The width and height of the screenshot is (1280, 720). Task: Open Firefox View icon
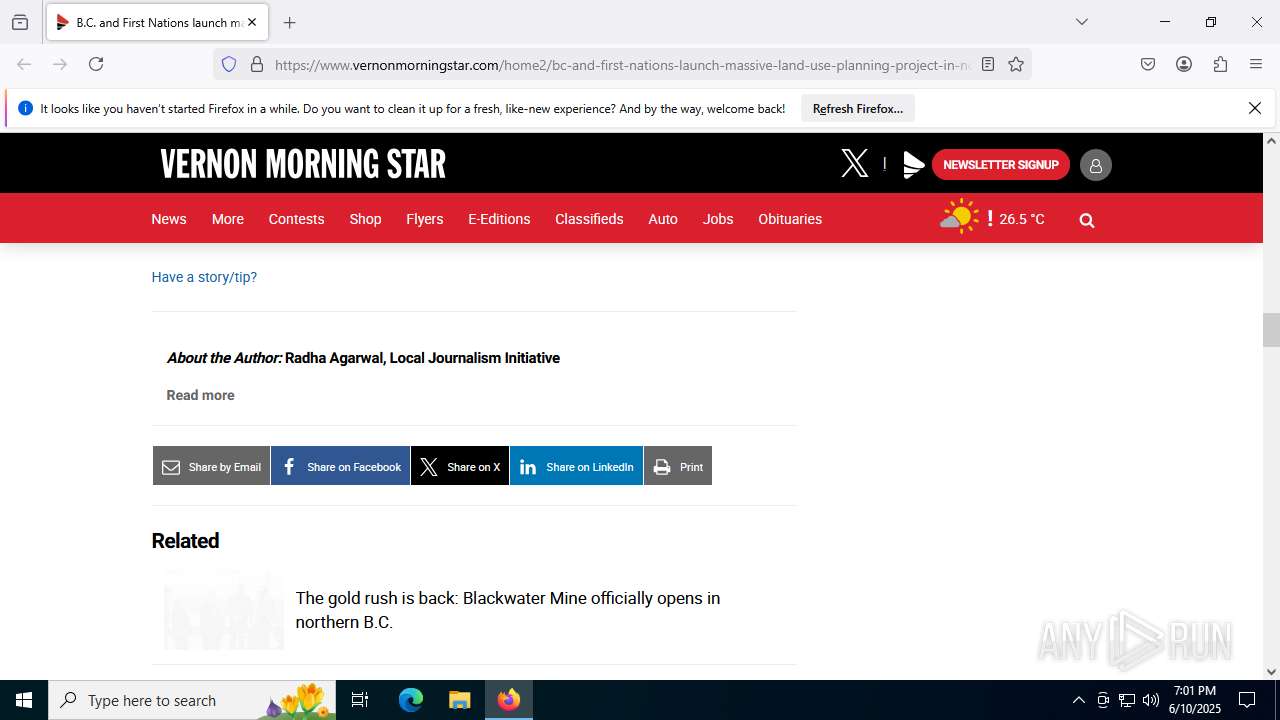20,22
